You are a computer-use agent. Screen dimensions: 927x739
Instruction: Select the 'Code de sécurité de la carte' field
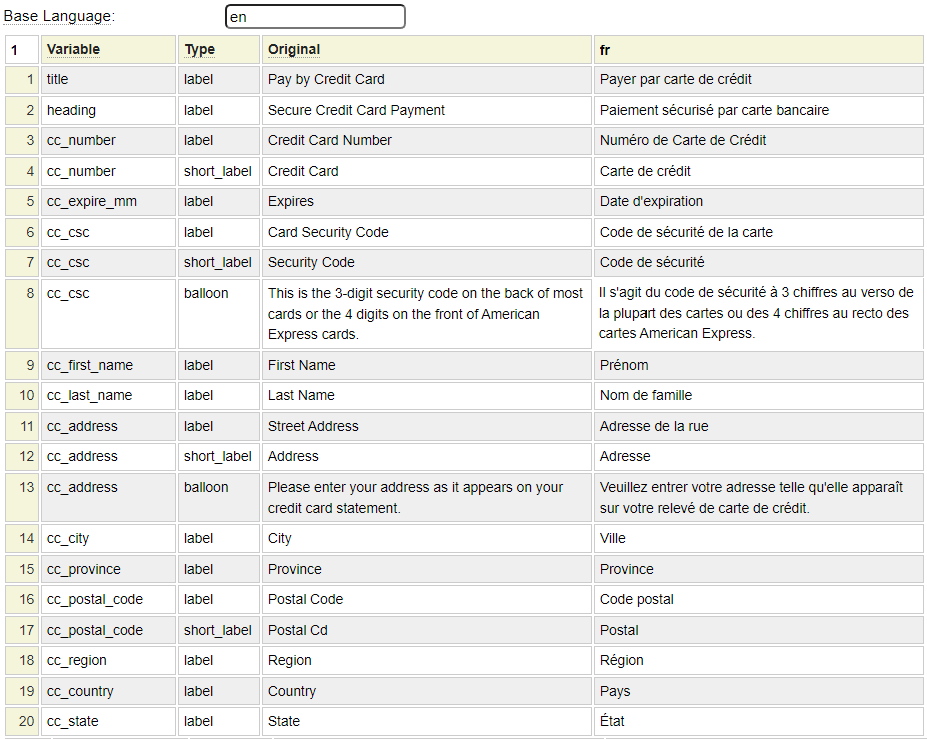(x=758, y=232)
